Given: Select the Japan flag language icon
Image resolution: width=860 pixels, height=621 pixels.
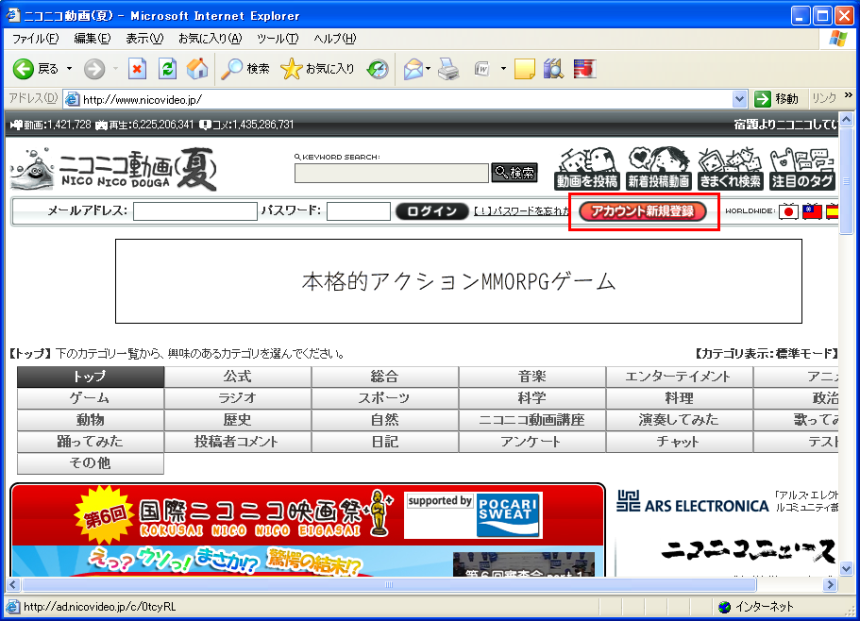Looking at the screenshot, I should click(x=789, y=212).
